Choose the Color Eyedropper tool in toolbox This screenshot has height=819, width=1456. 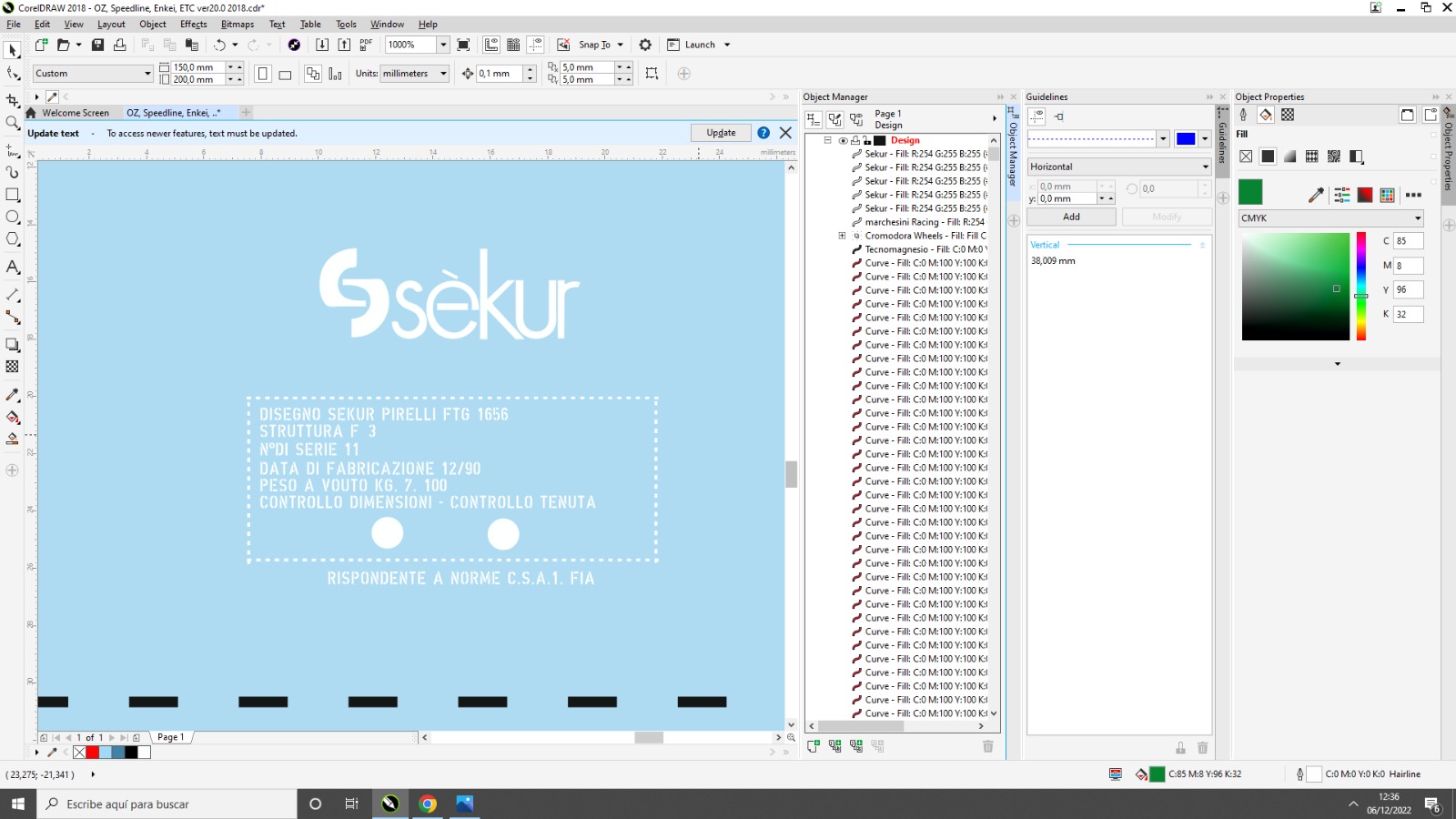tap(13, 395)
